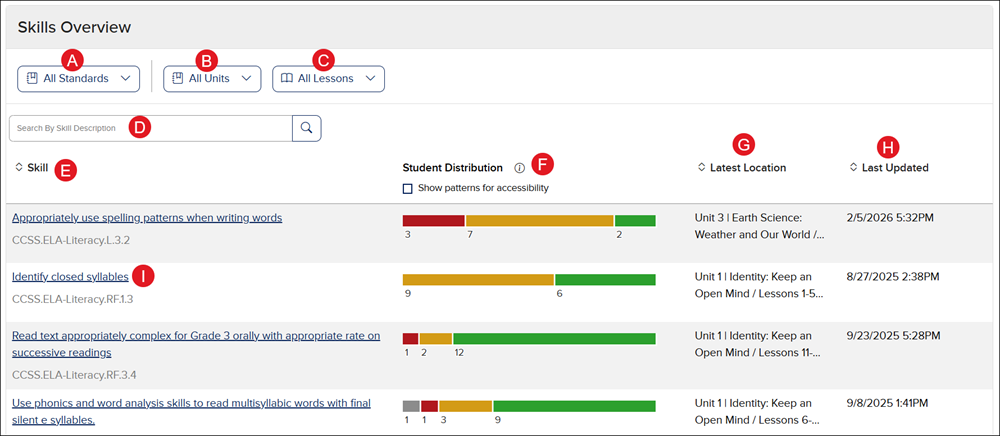Image resolution: width=1000 pixels, height=436 pixels.
Task: Click the bookmark icon in All Standards
Action: pos(32,78)
